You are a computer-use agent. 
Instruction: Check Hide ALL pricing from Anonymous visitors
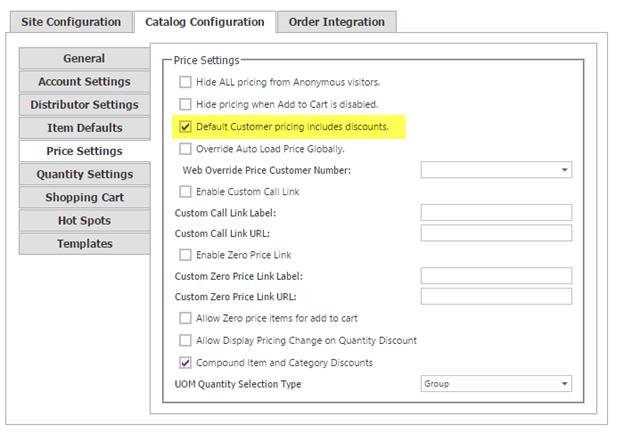[x=185, y=82]
